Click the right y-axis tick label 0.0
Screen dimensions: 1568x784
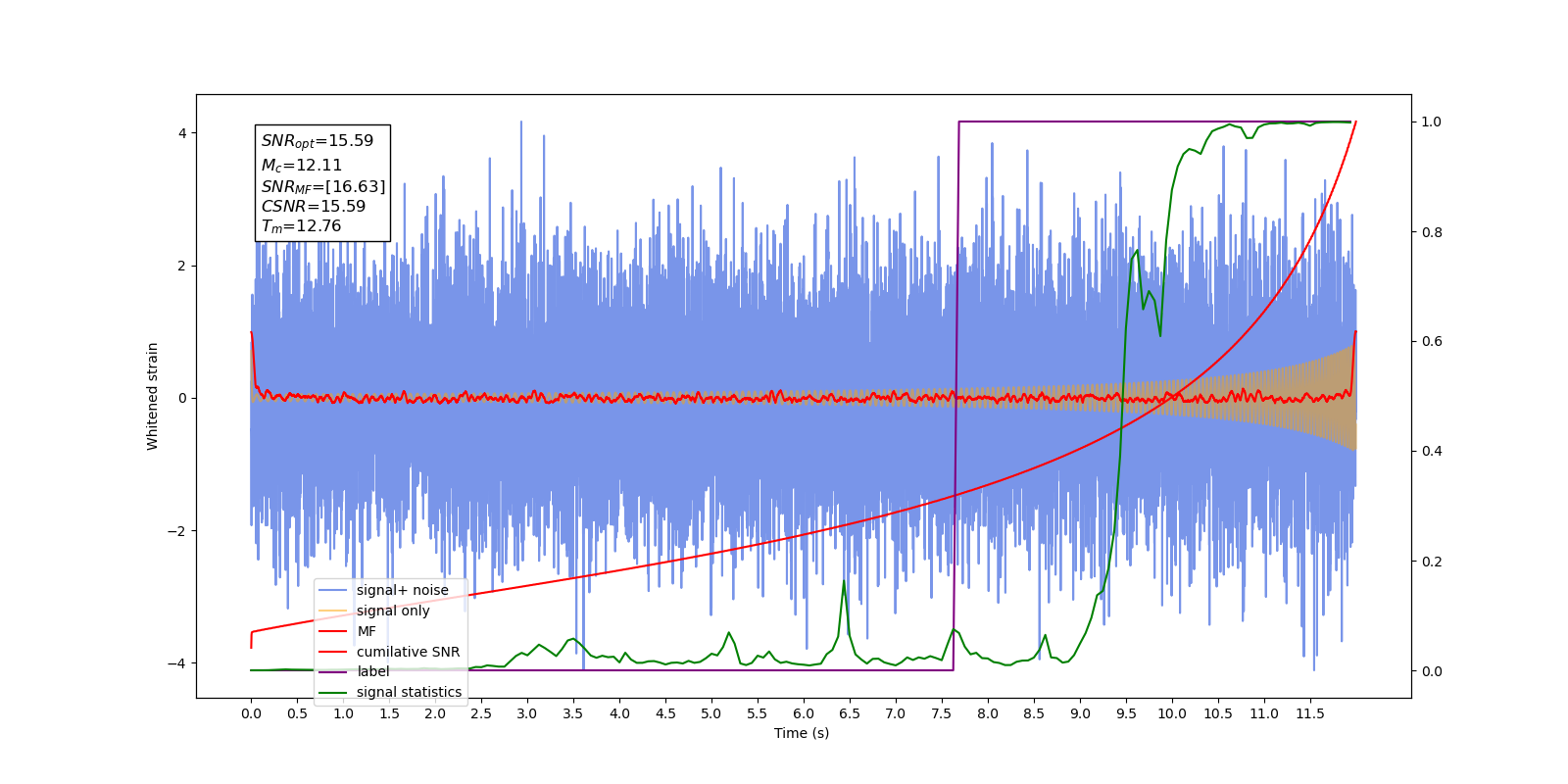1432,671
